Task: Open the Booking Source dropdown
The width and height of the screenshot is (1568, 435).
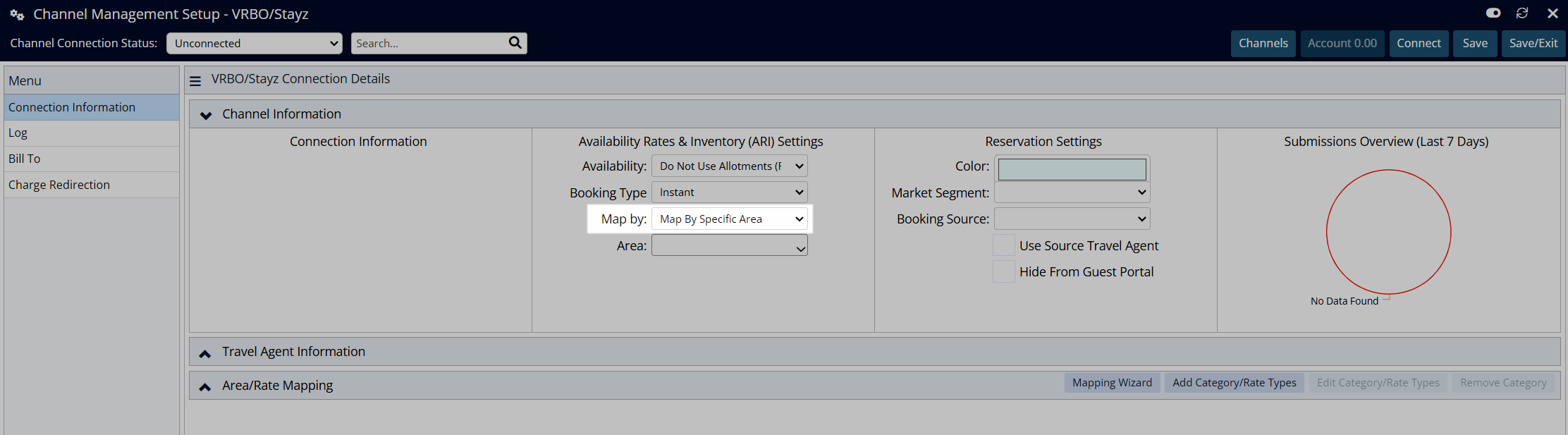Action: point(1072,219)
